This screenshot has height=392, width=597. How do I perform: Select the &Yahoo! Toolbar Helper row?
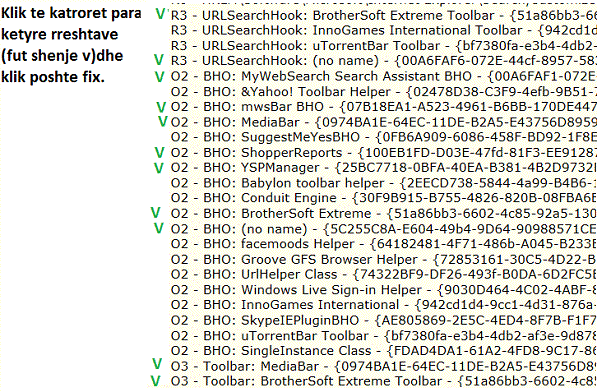[x=384, y=92]
